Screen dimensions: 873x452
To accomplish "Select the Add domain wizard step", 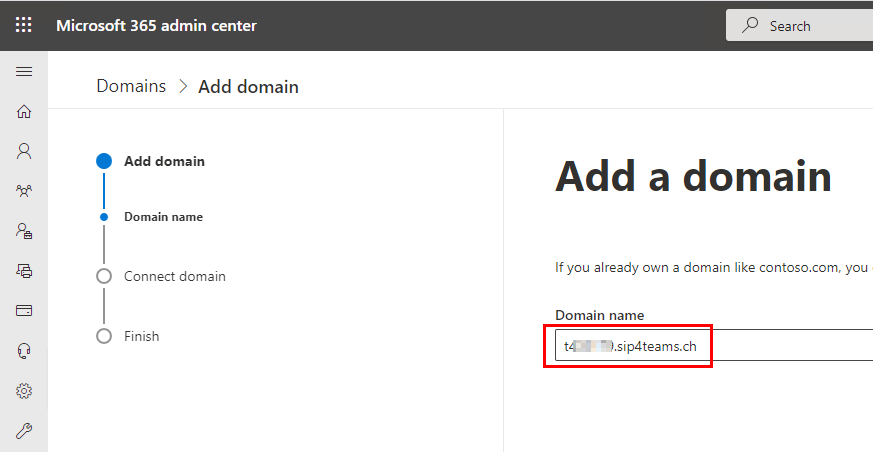I will tap(164, 161).
